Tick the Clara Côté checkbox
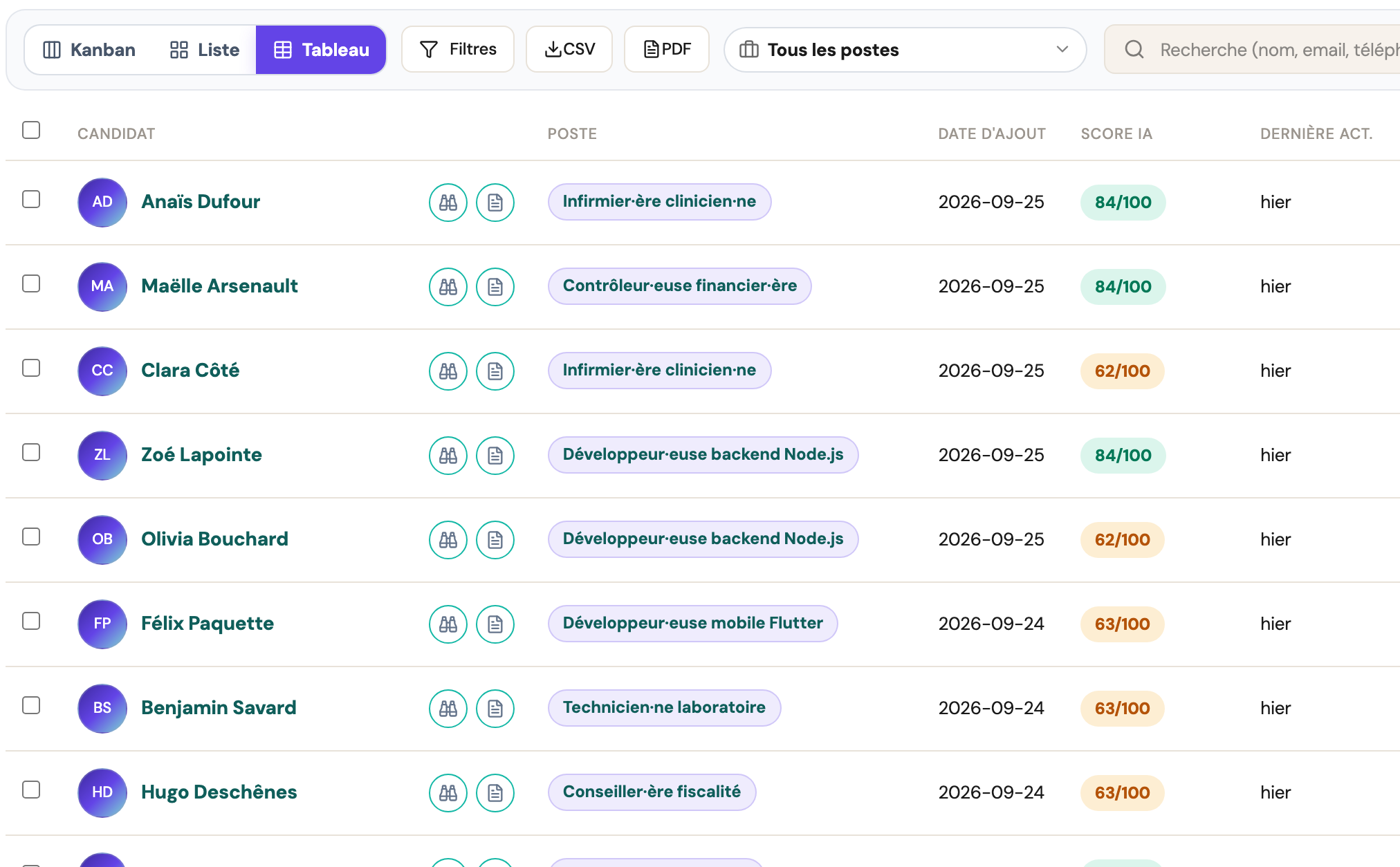1400x867 pixels. pos(31,368)
